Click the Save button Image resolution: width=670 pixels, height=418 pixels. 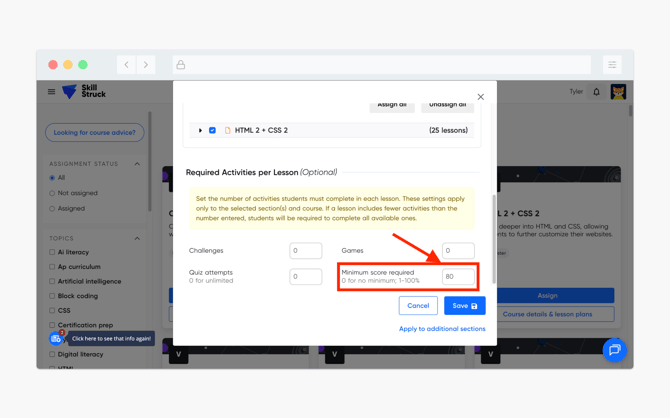(464, 306)
